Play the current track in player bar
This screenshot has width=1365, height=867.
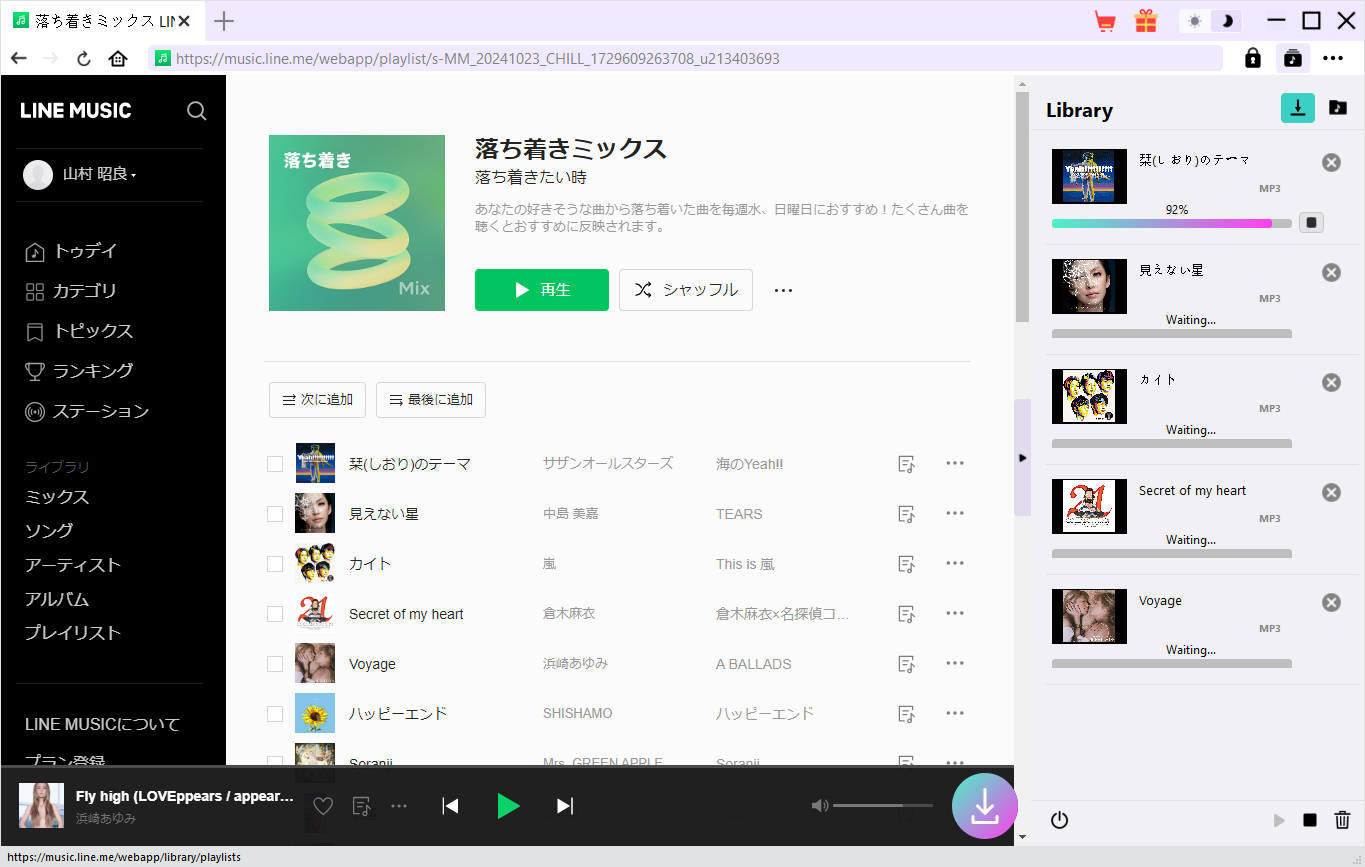[508, 806]
